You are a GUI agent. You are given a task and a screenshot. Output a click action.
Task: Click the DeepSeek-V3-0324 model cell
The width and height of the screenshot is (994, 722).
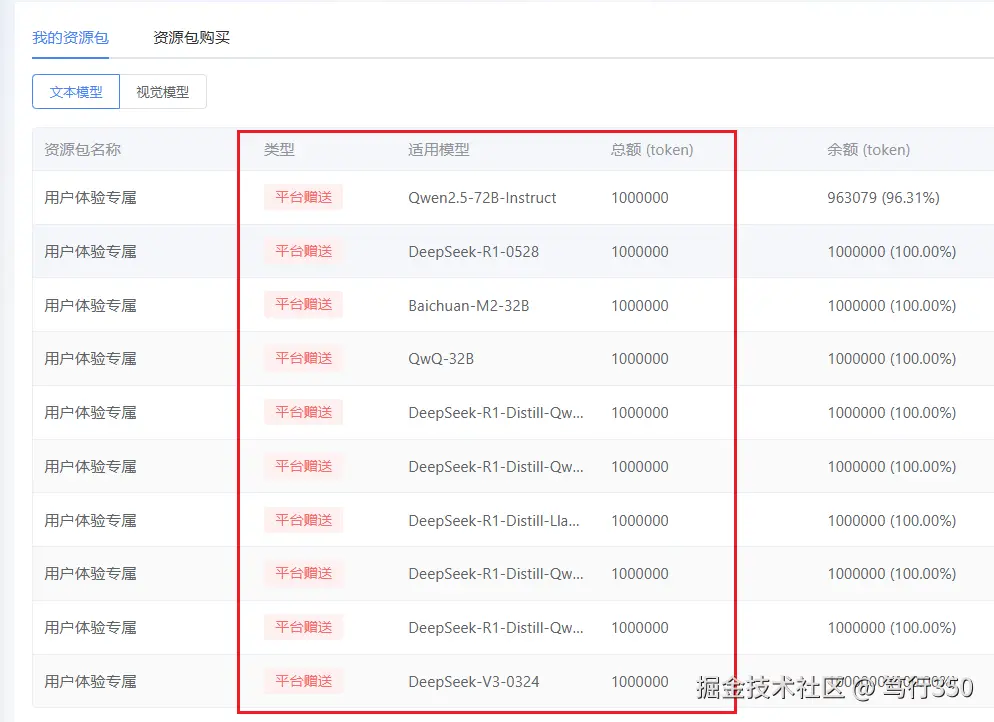474,681
